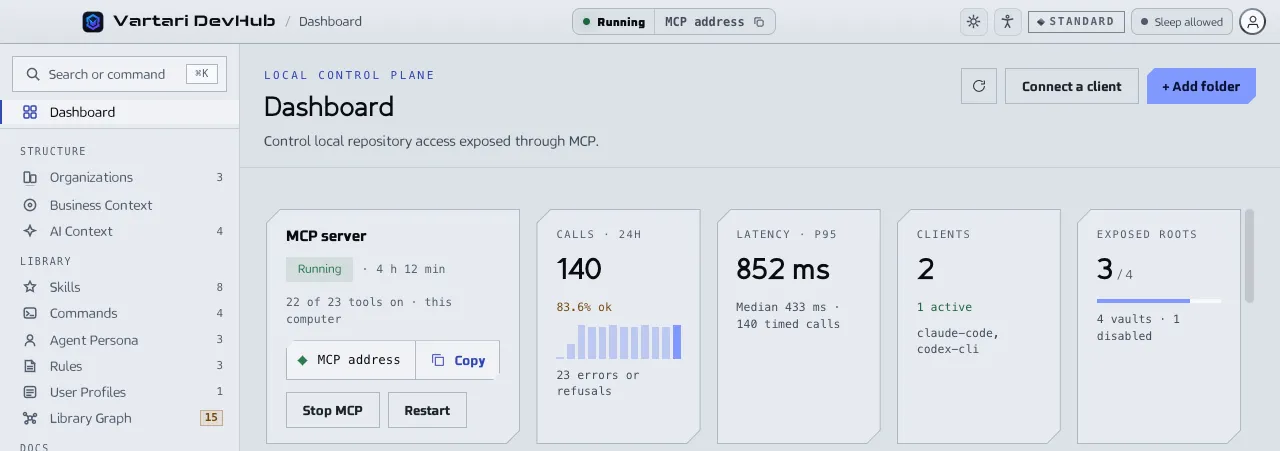Click the Stop MCP button
The image size is (1280, 451).
[x=333, y=410]
